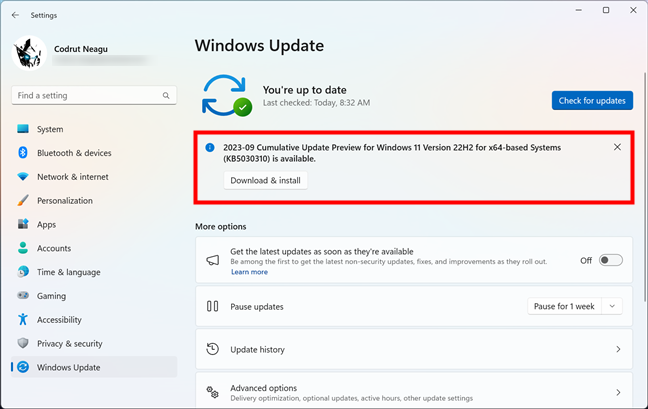Click the Bluetooth icon in sidebar
This screenshot has width=648, height=409.
(x=23, y=152)
